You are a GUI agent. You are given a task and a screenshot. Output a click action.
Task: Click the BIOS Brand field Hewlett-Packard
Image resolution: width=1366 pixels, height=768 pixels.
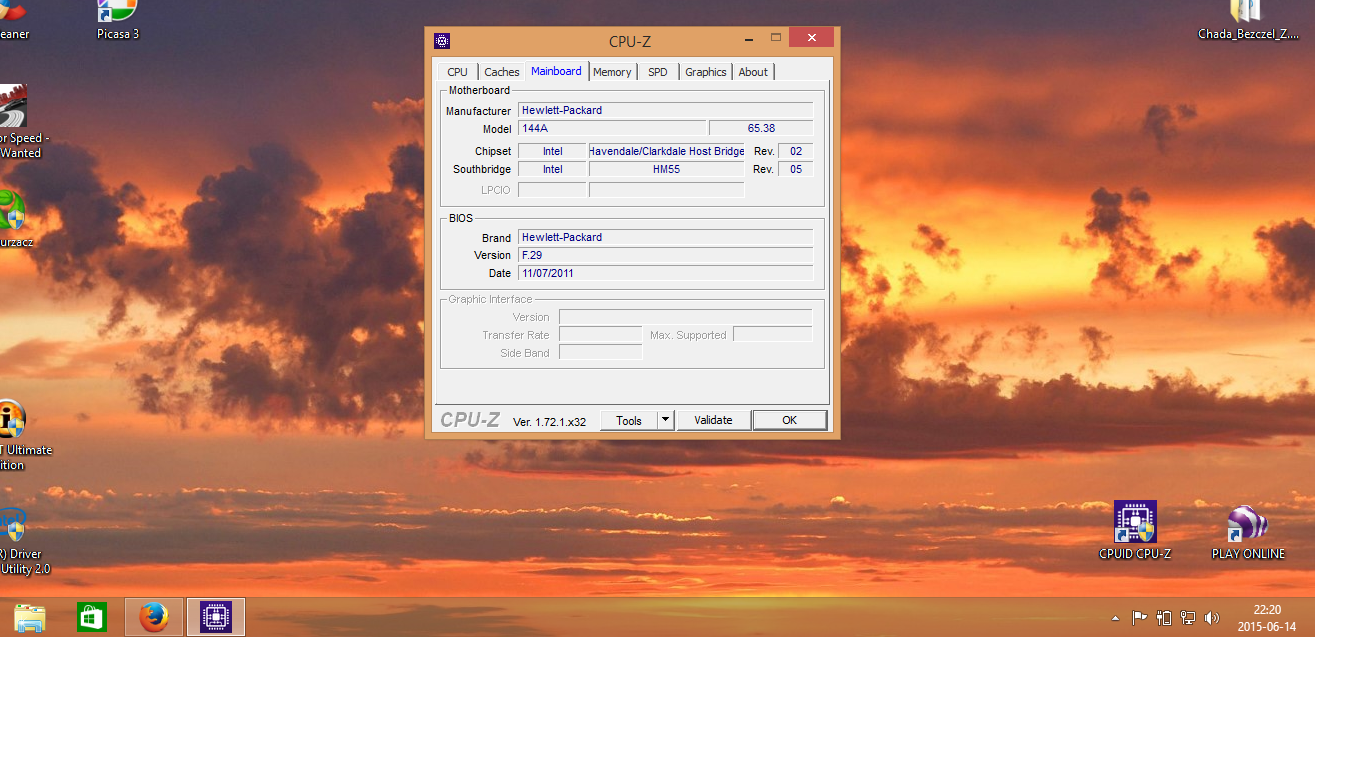665,237
